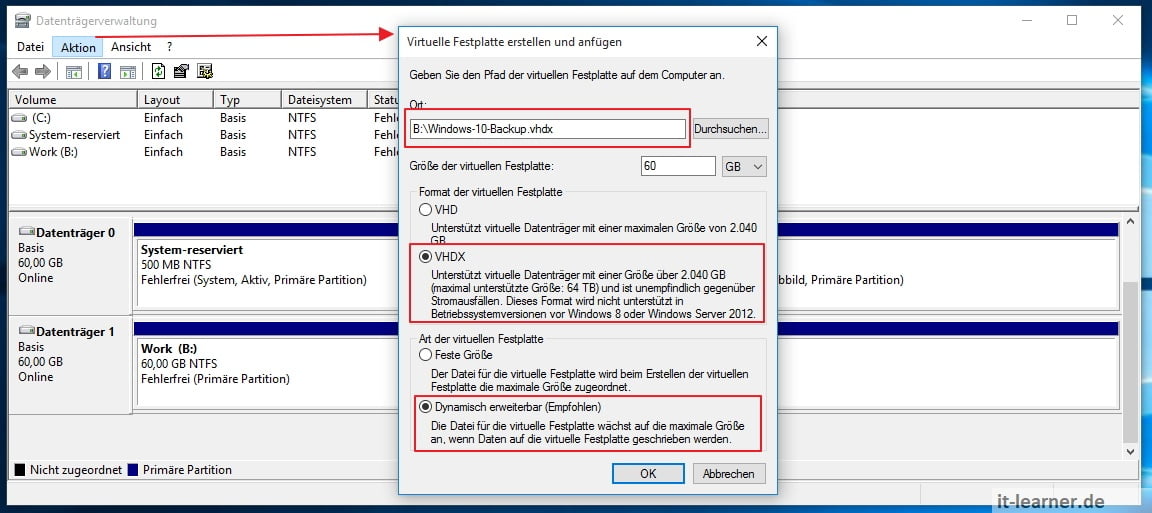The width and height of the screenshot is (1152, 513).
Task: Close the Virtuelle Festplatte erstellen dialog
Action: click(x=762, y=42)
